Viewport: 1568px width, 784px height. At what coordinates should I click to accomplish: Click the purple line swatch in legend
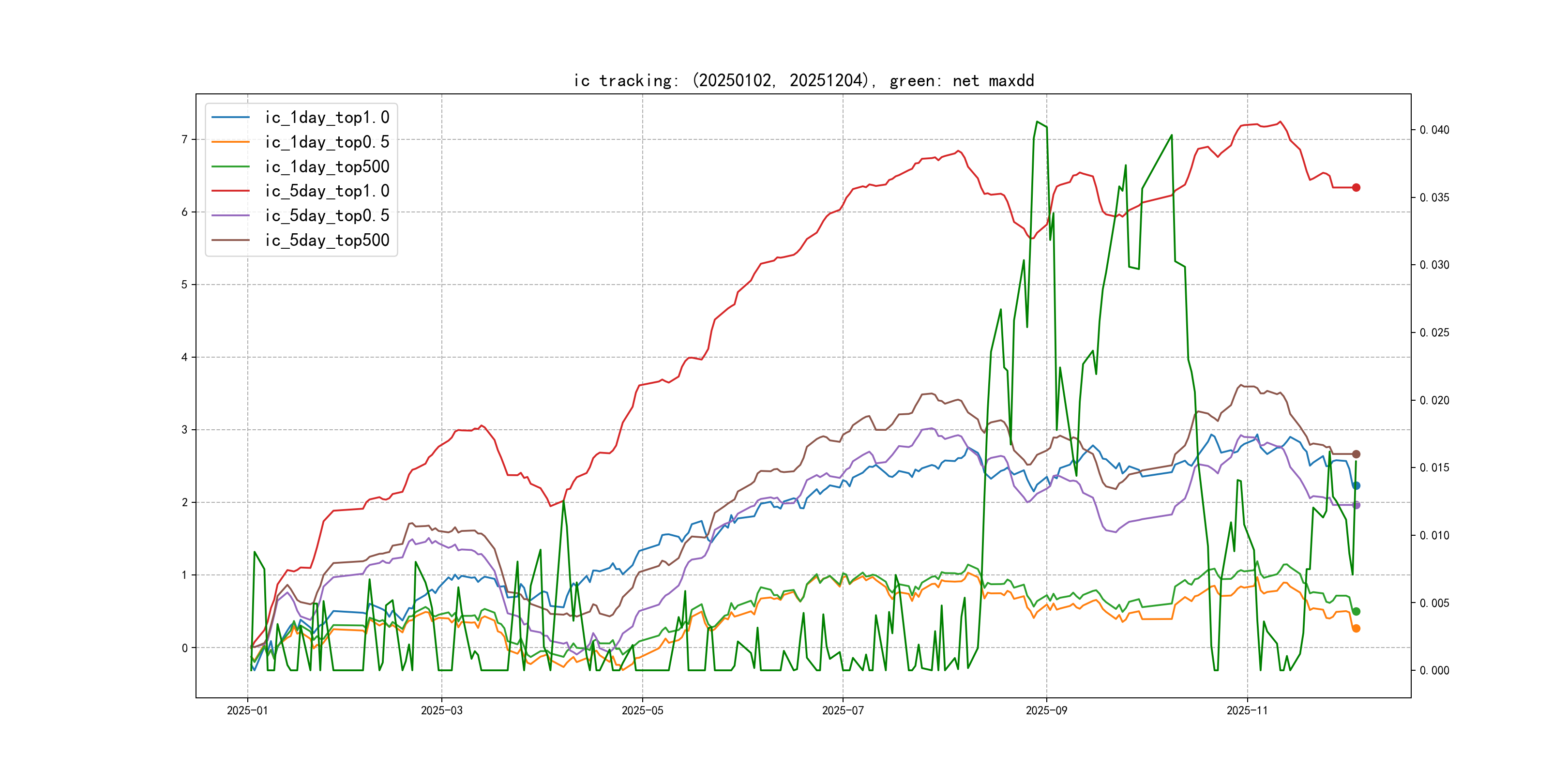pos(230,215)
